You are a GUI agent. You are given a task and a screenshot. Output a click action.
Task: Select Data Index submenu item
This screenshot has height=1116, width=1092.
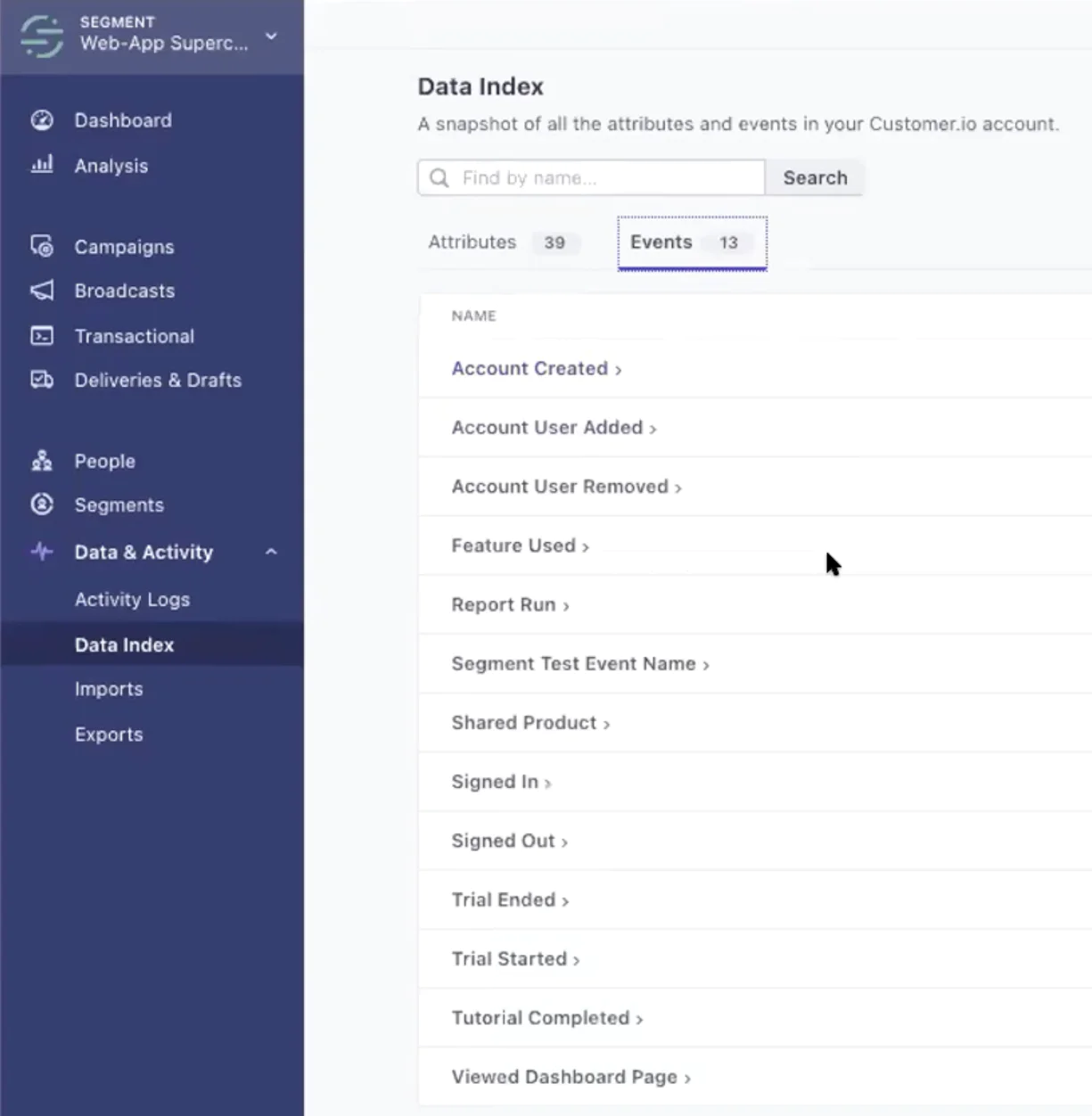tap(124, 644)
